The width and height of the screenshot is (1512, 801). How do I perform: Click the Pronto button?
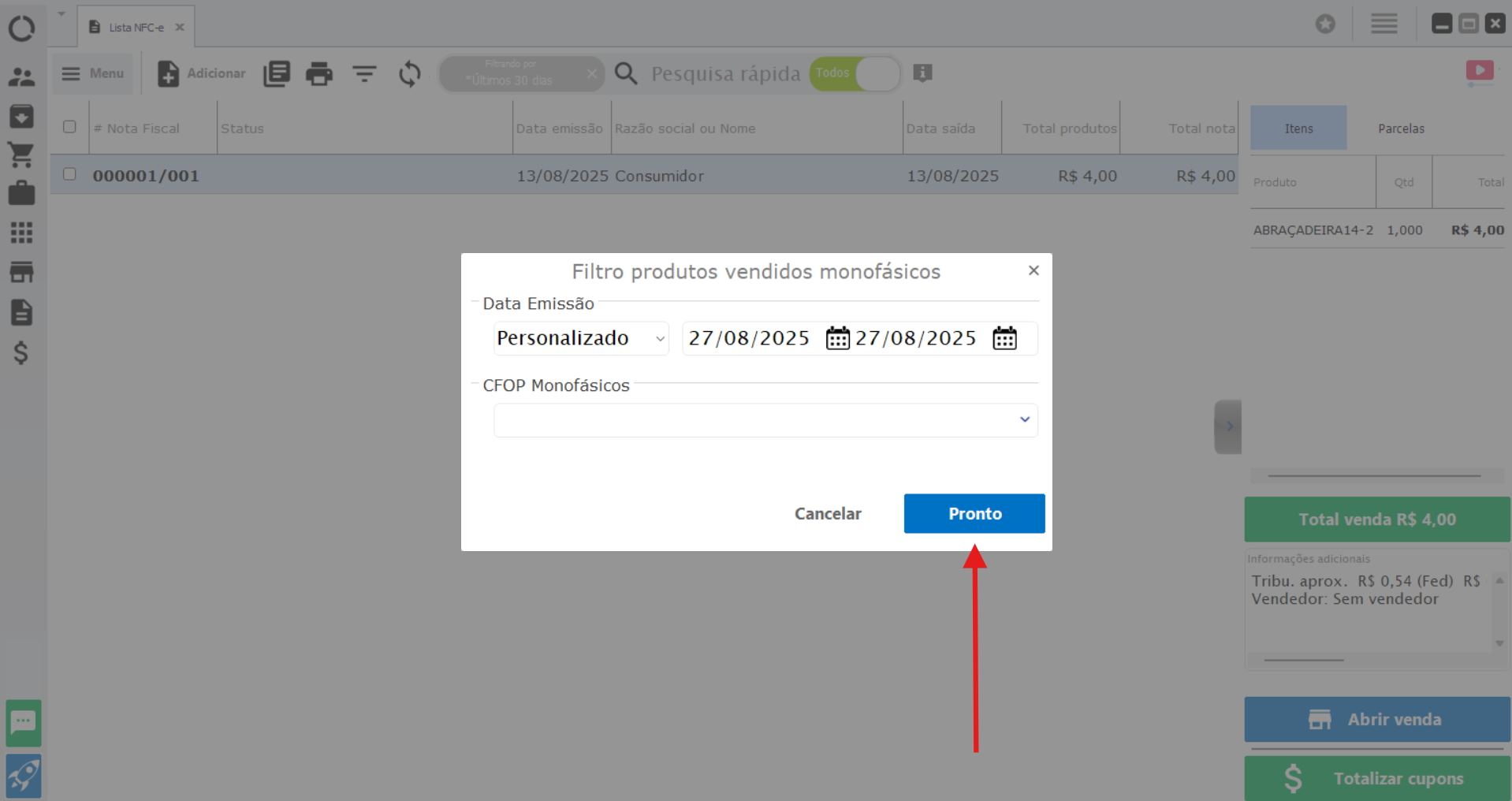pyautogui.click(x=974, y=513)
